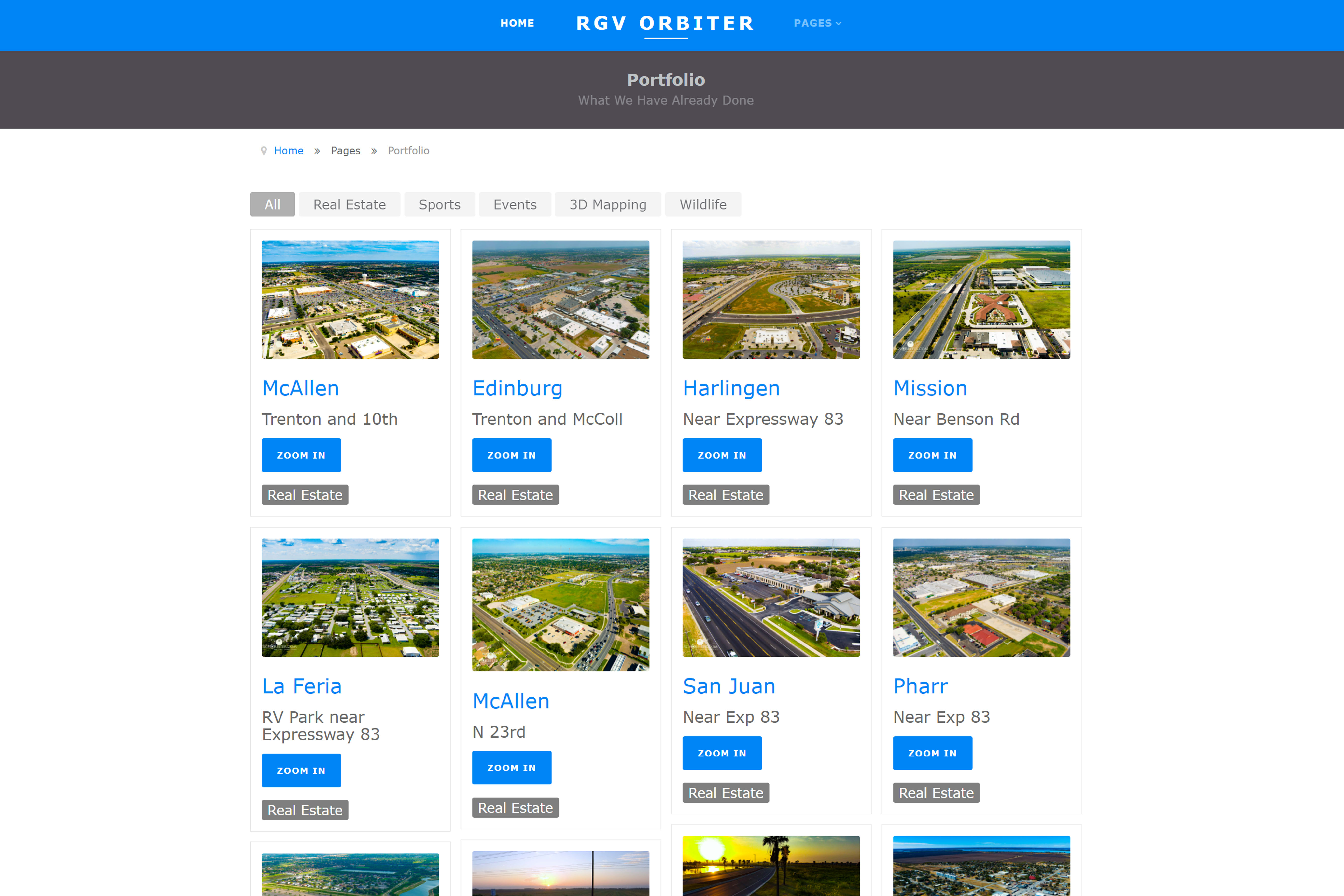Click the 'What We Have Already Done' subtitle
This screenshot has height=896, width=1344.
(x=666, y=100)
